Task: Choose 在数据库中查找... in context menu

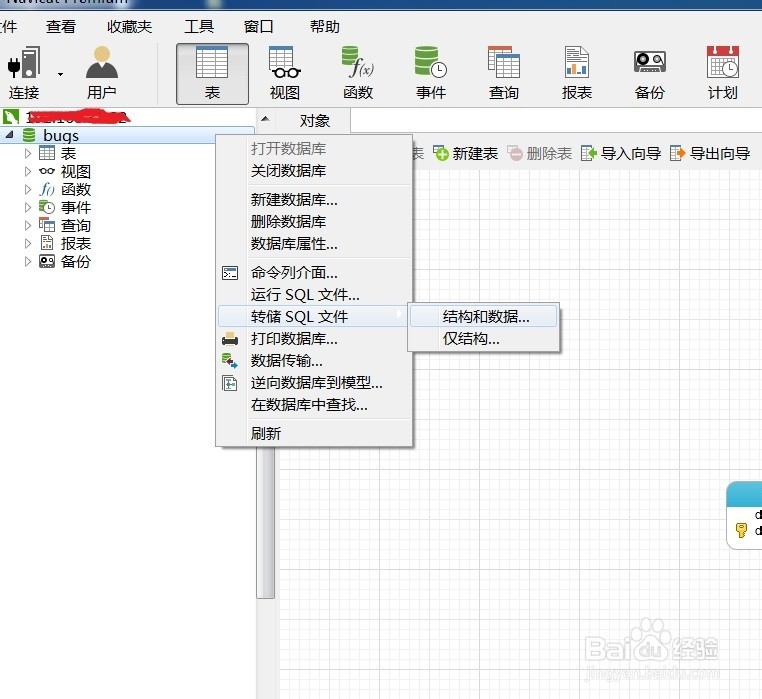Action: [314, 404]
